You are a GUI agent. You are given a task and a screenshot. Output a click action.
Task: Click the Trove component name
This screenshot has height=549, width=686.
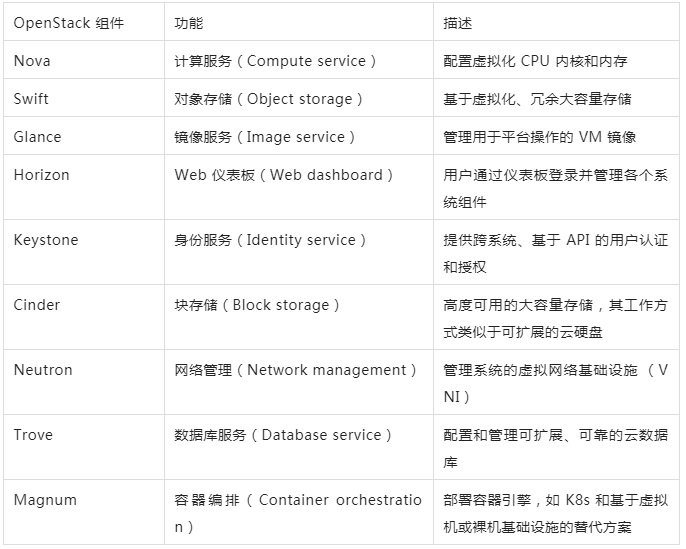33,435
